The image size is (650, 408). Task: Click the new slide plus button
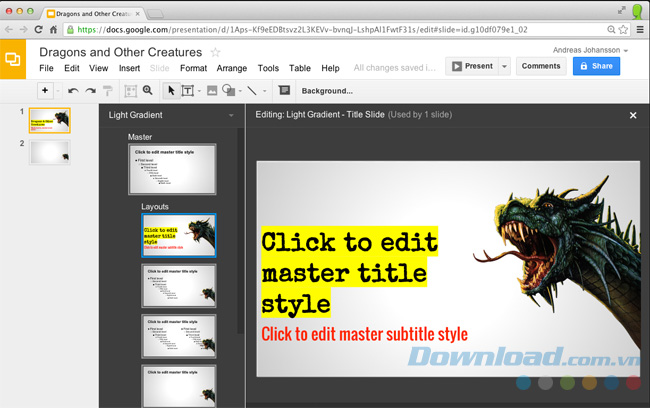pos(45,90)
